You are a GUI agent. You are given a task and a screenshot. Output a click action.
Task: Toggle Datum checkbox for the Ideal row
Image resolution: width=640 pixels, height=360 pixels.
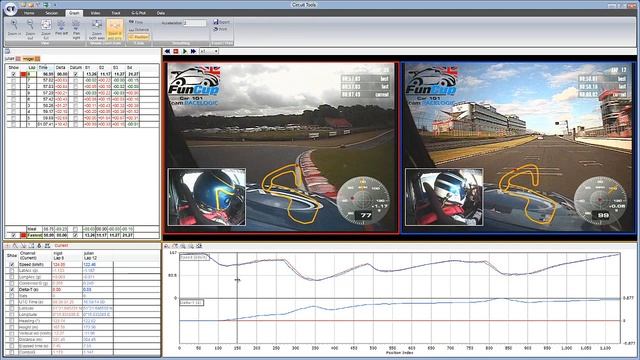click(x=76, y=229)
